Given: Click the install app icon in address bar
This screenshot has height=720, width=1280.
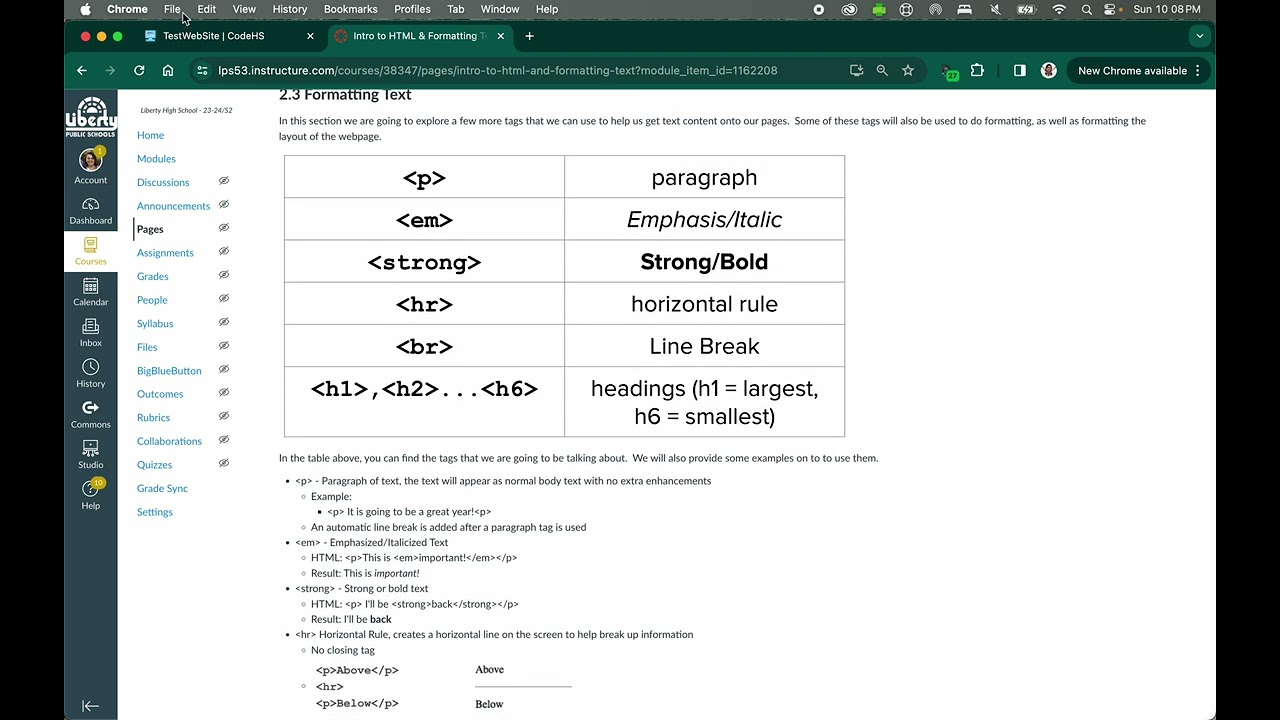Looking at the screenshot, I should coord(856,71).
